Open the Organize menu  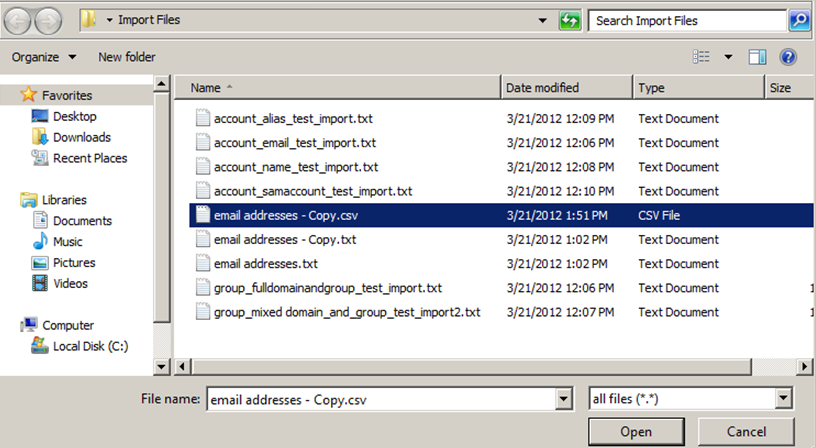[44, 57]
